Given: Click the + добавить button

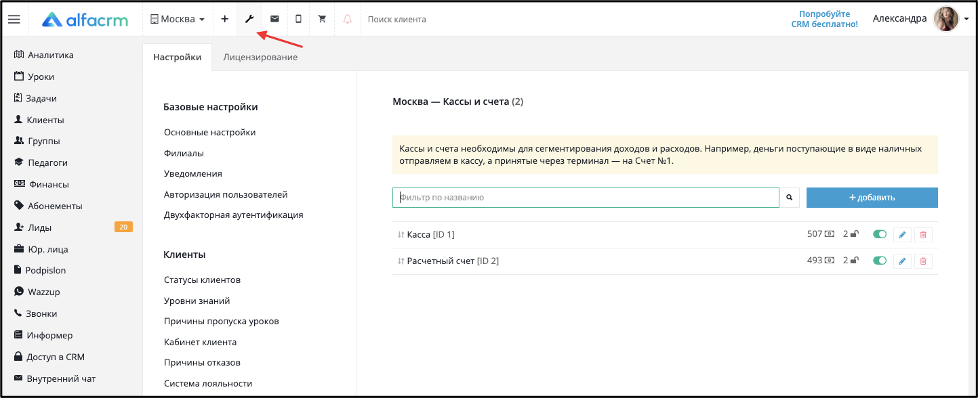Looking at the screenshot, I should pyautogui.click(x=872, y=197).
